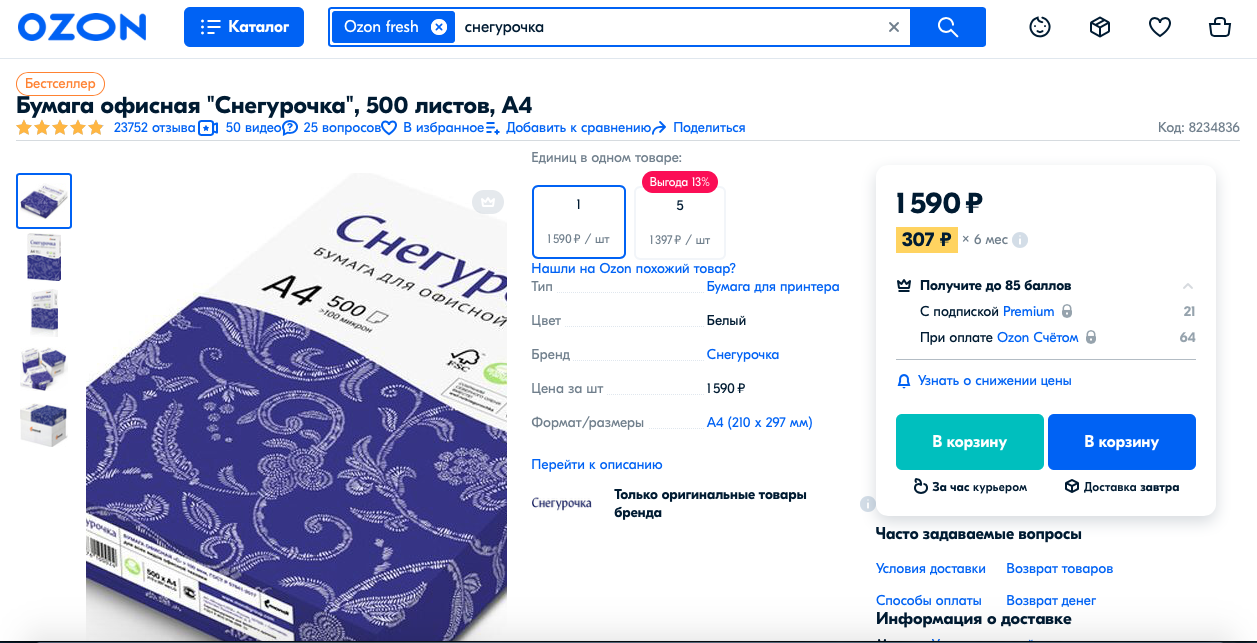
Task: Select the 1 unit pack option
Action: tap(578, 221)
